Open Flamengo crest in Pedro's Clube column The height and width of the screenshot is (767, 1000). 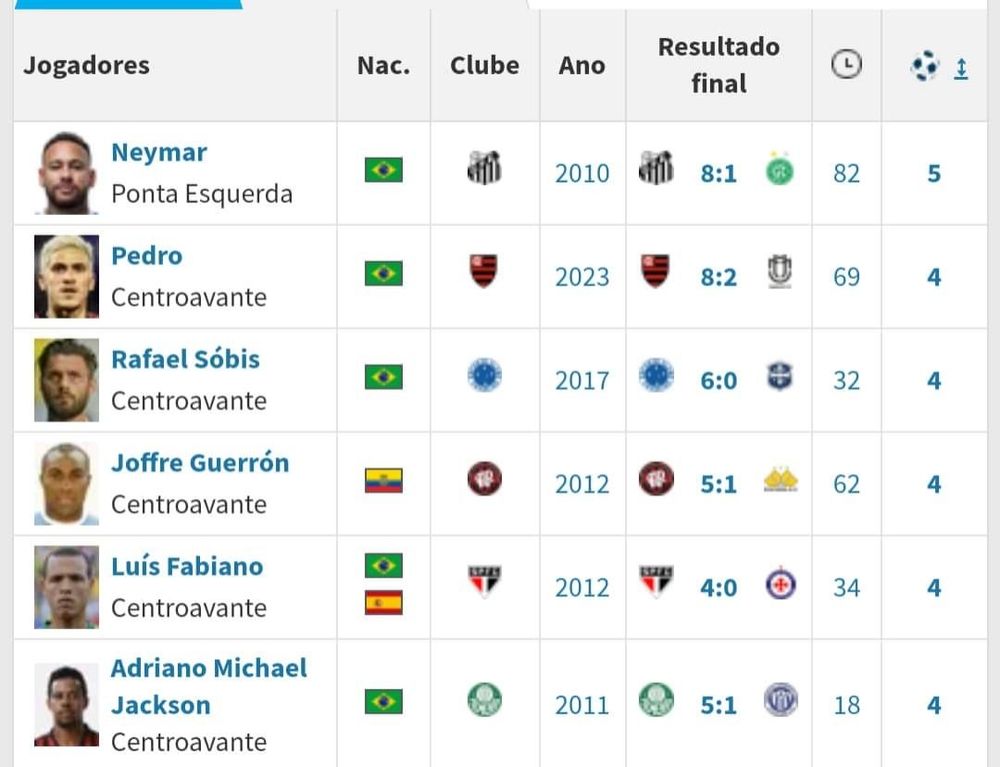[484, 271]
